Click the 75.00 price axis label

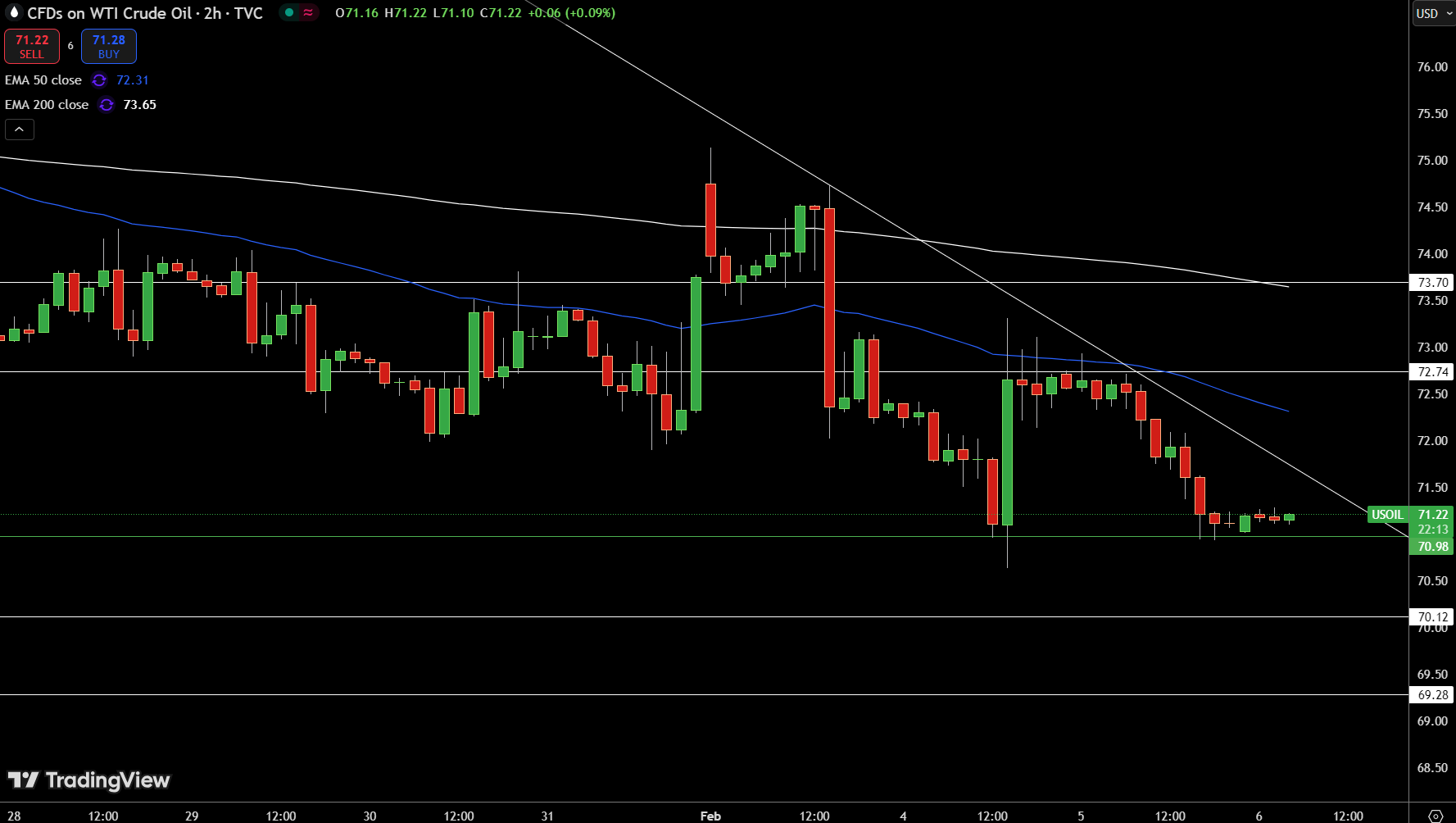pyautogui.click(x=1432, y=161)
